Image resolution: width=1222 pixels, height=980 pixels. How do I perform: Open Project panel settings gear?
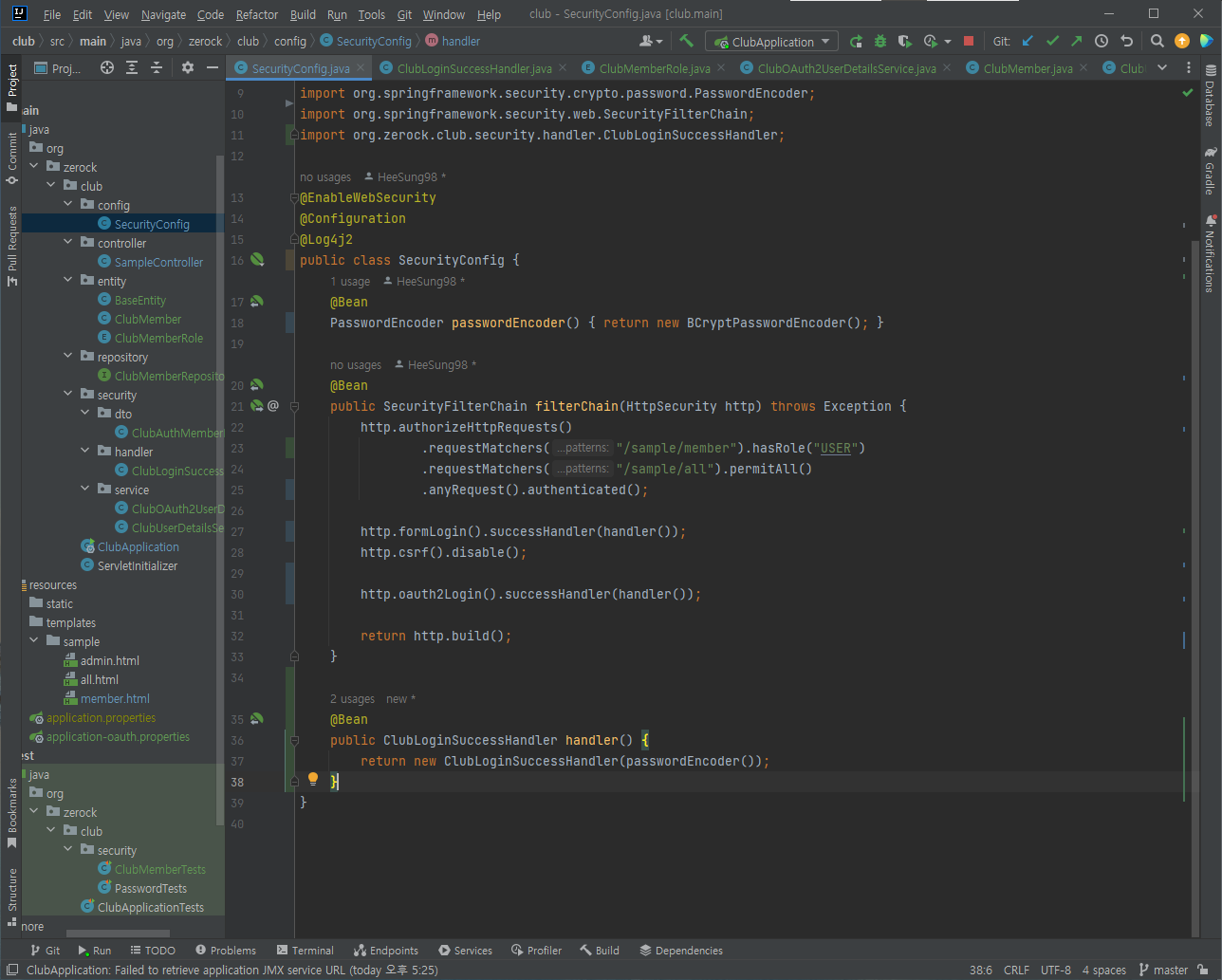[x=188, y=67]
